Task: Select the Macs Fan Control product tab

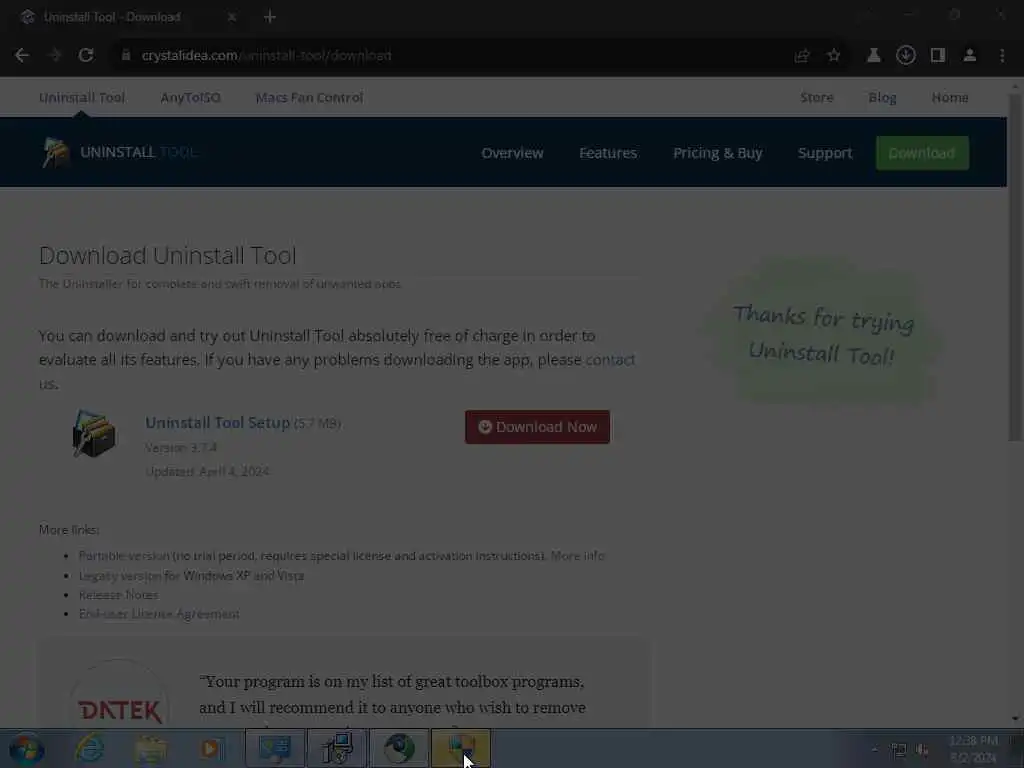Action: point(309,97)
